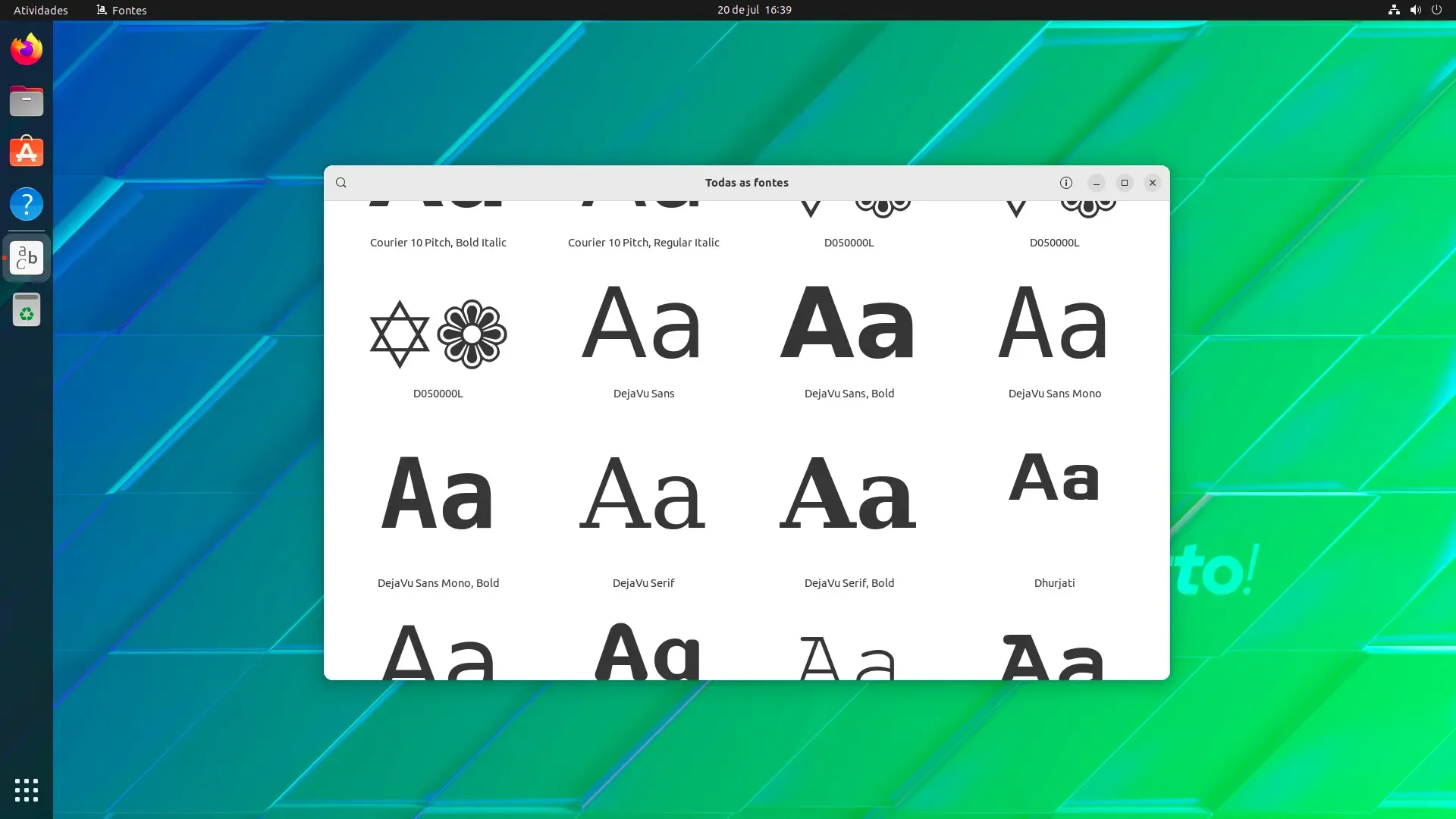This screenshot has height=819, width=1456.
Task: Show applications grid button
Action: (27, 789)
